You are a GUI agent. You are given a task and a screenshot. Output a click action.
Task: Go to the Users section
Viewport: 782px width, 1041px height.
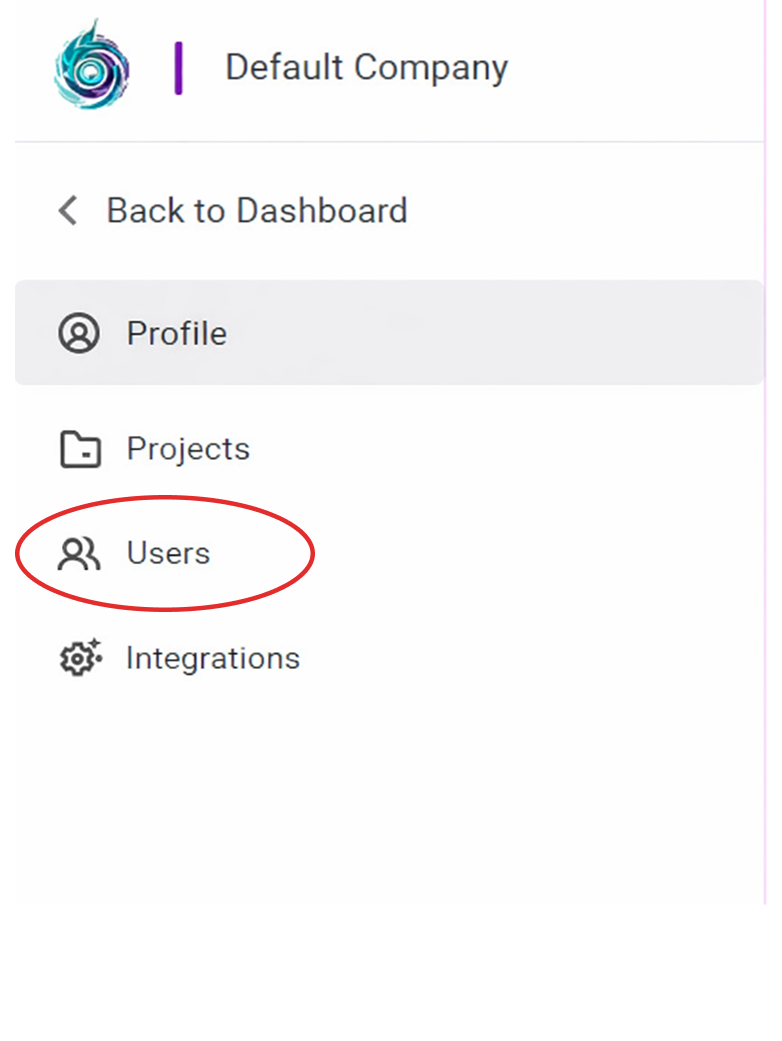pos(168,553)
